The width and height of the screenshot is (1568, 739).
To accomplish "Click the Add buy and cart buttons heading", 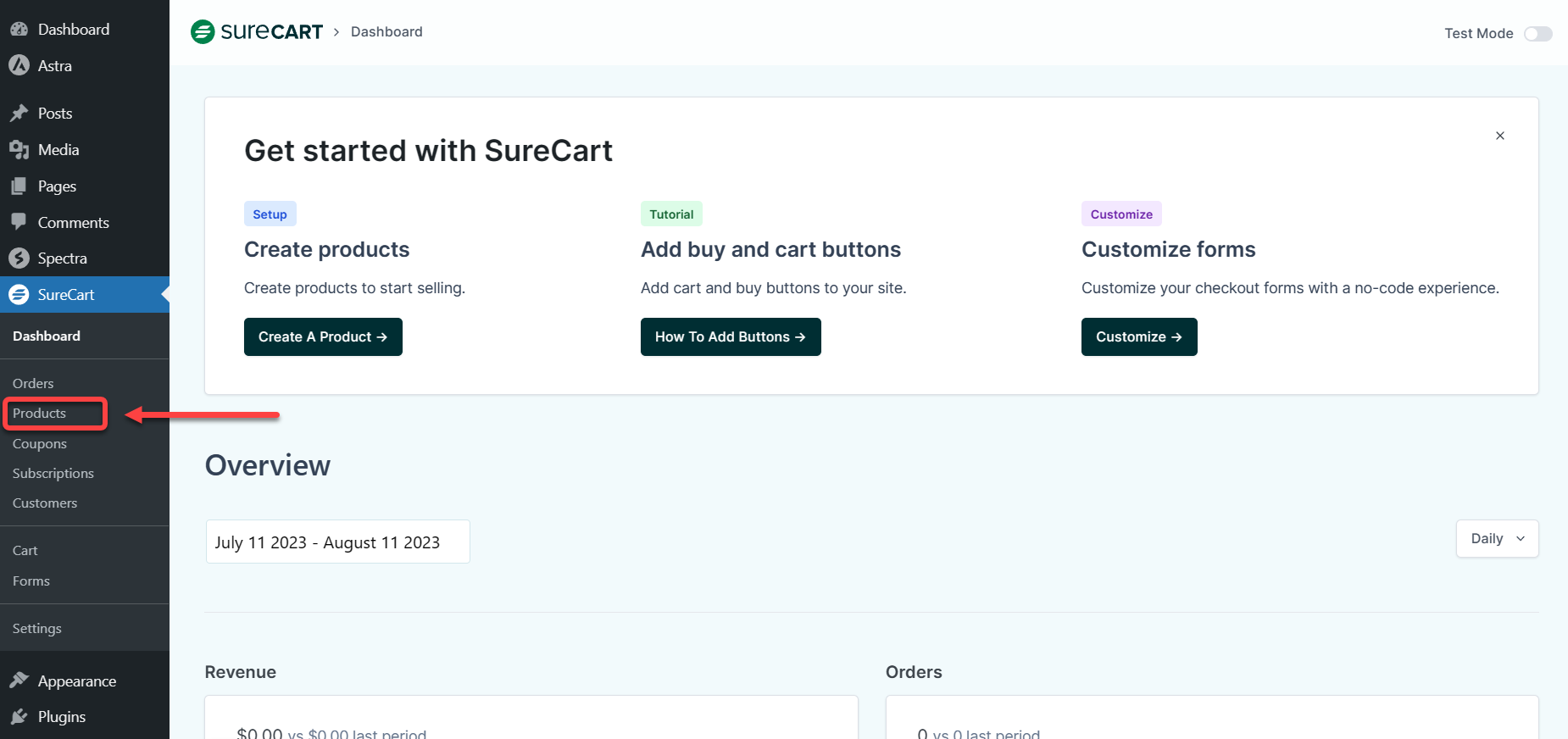I will [x=770, y=249].
